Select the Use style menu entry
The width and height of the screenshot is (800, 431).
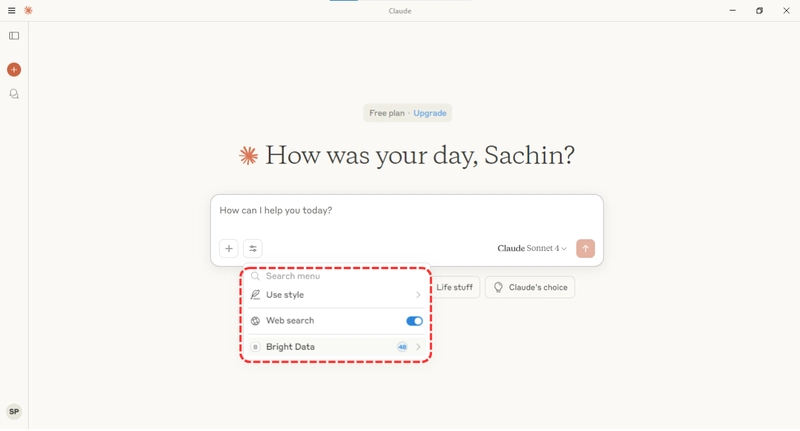(x=336, y=295)
